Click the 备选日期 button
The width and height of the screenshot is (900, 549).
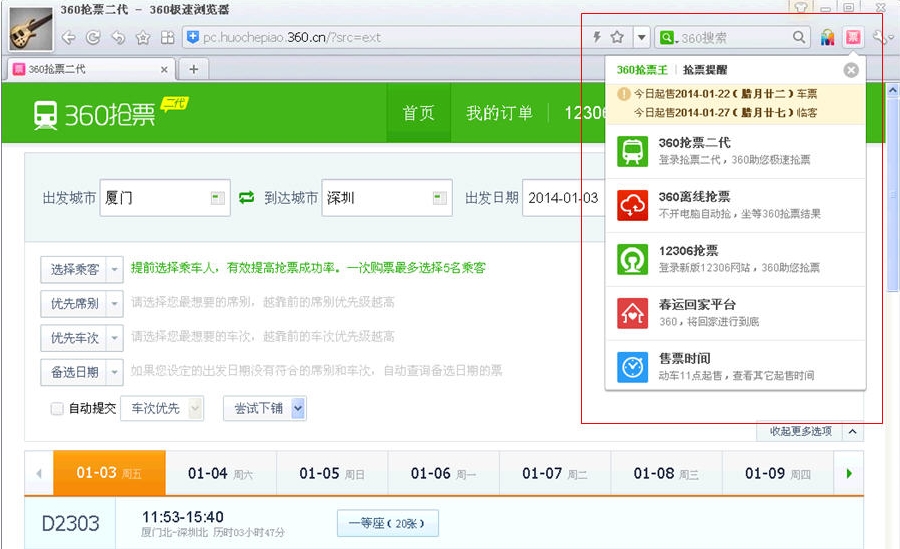coord(74,372)
